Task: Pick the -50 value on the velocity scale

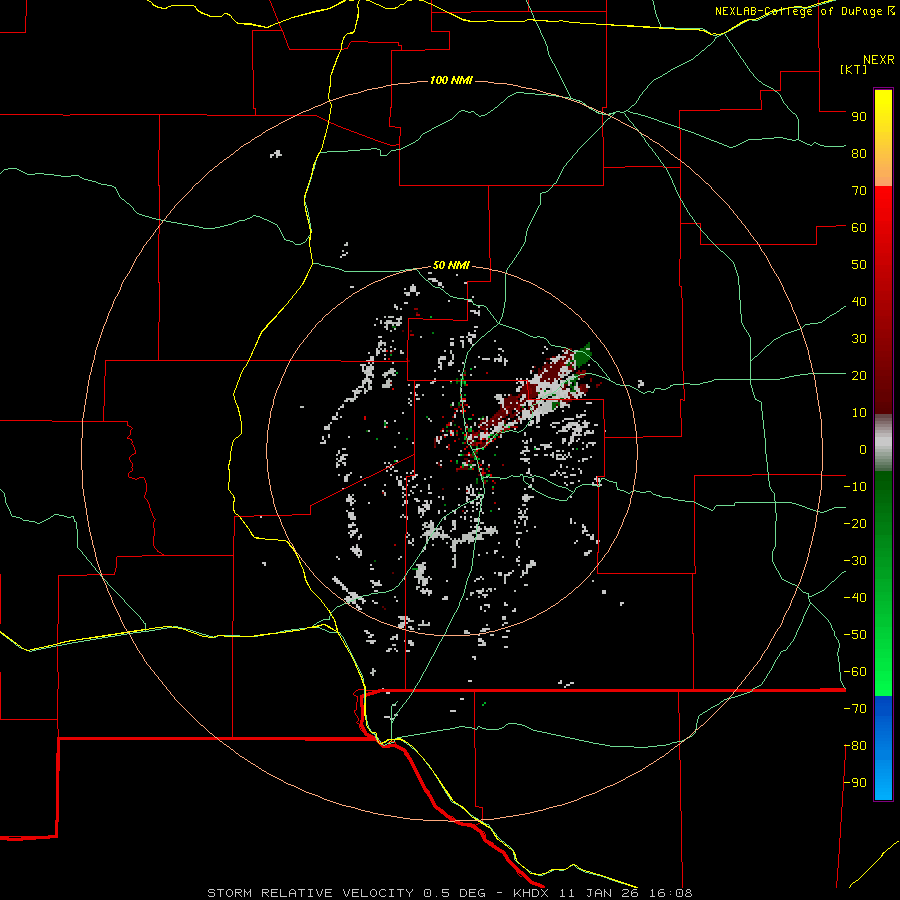Action: click(x=855, y=635)
